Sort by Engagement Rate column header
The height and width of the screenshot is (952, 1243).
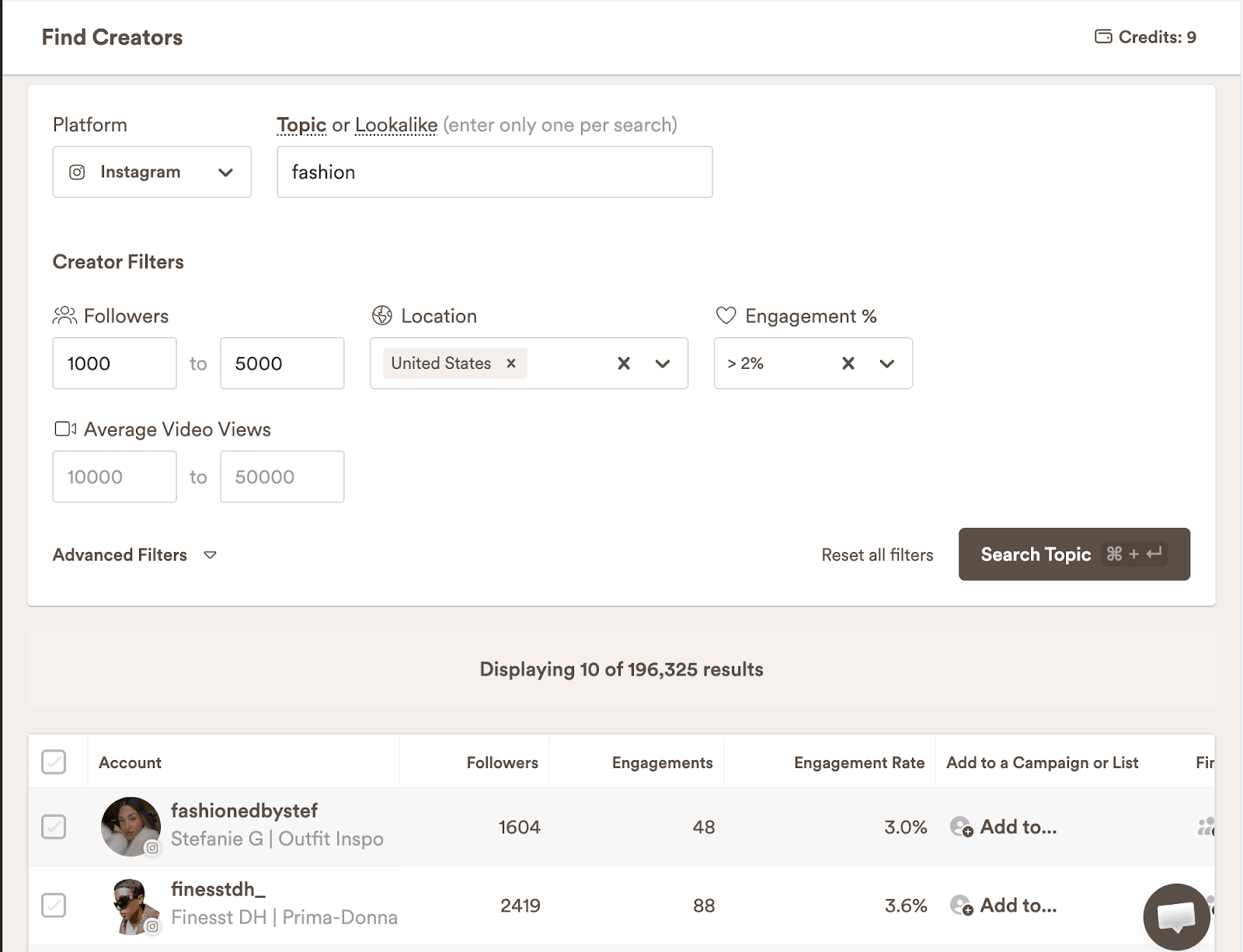[858, 763]
